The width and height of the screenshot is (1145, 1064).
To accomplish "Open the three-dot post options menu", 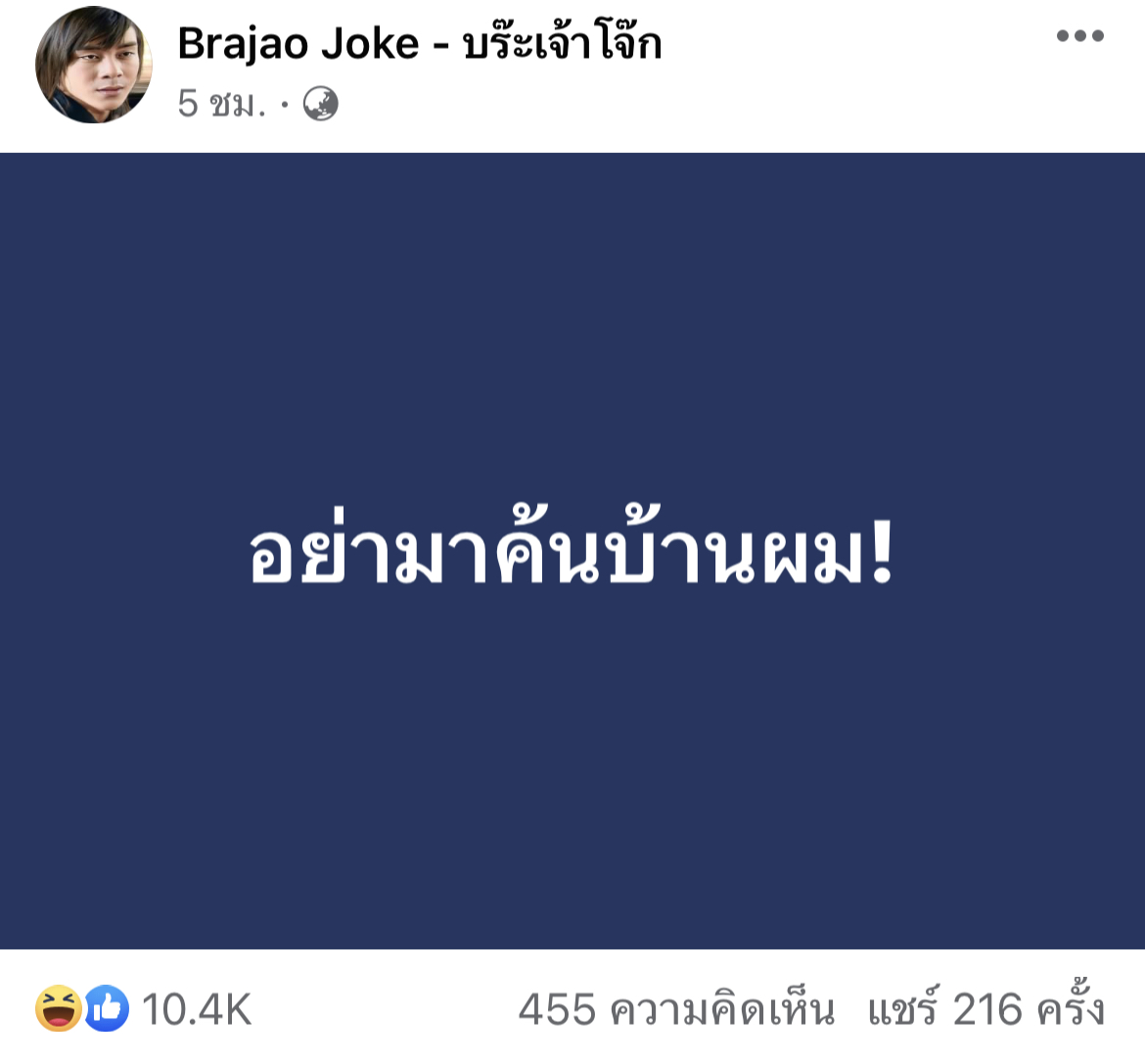I will [x=1080, y=36].
